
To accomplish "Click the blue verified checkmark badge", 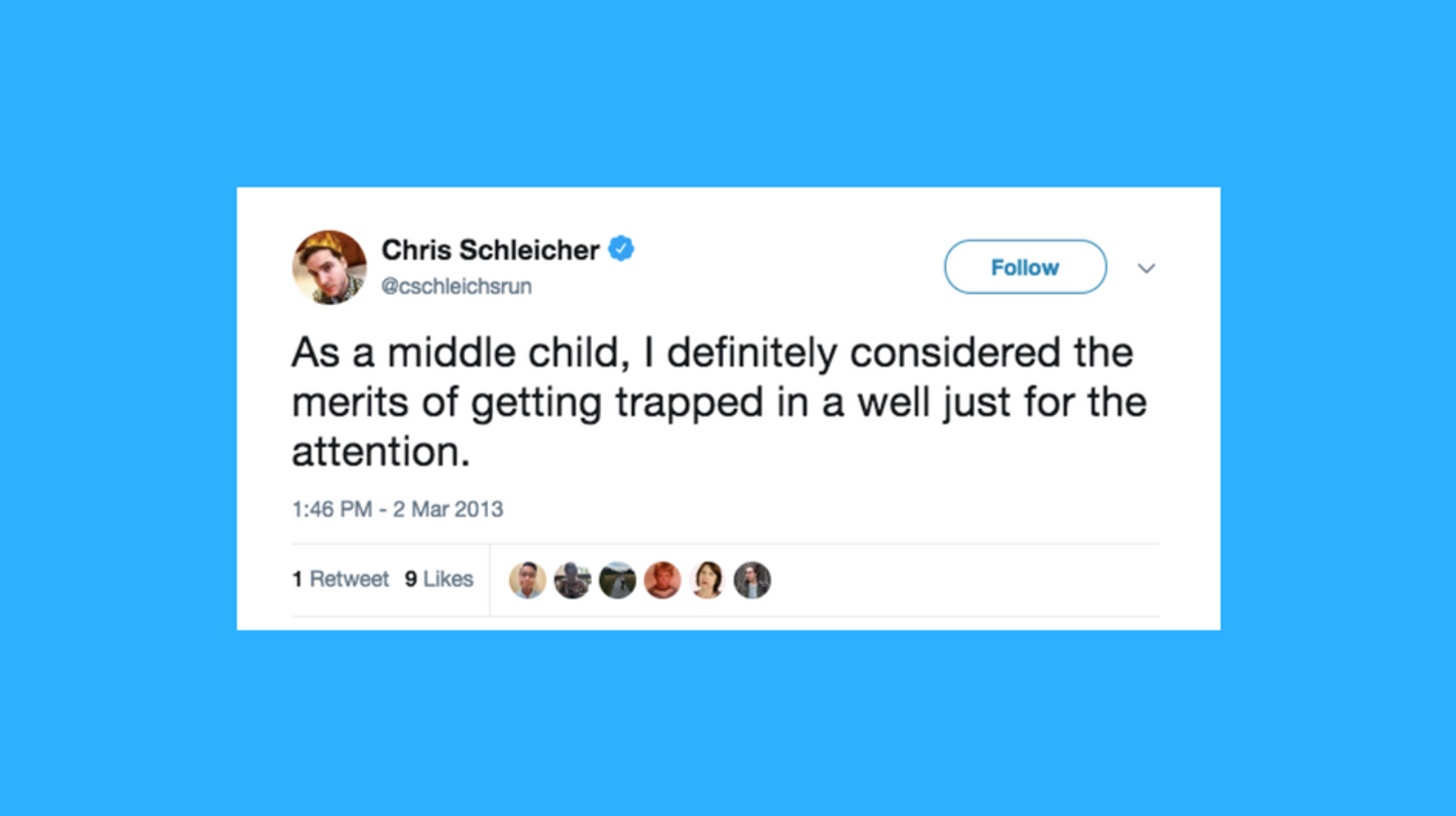I will 621,249.
